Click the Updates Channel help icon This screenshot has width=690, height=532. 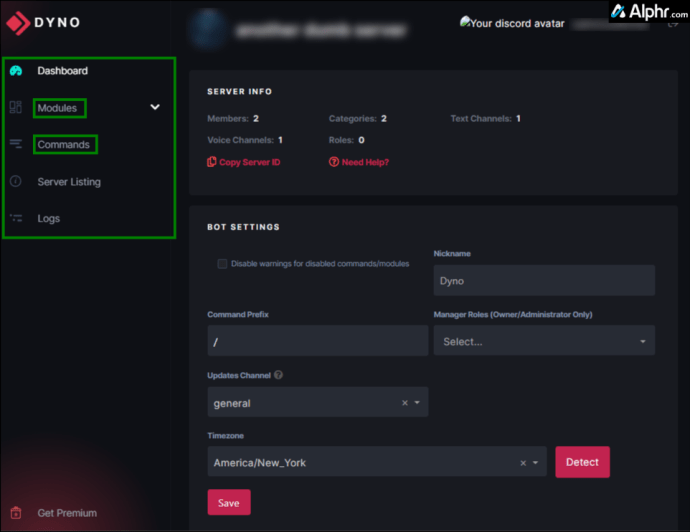[x=278, y=375]
